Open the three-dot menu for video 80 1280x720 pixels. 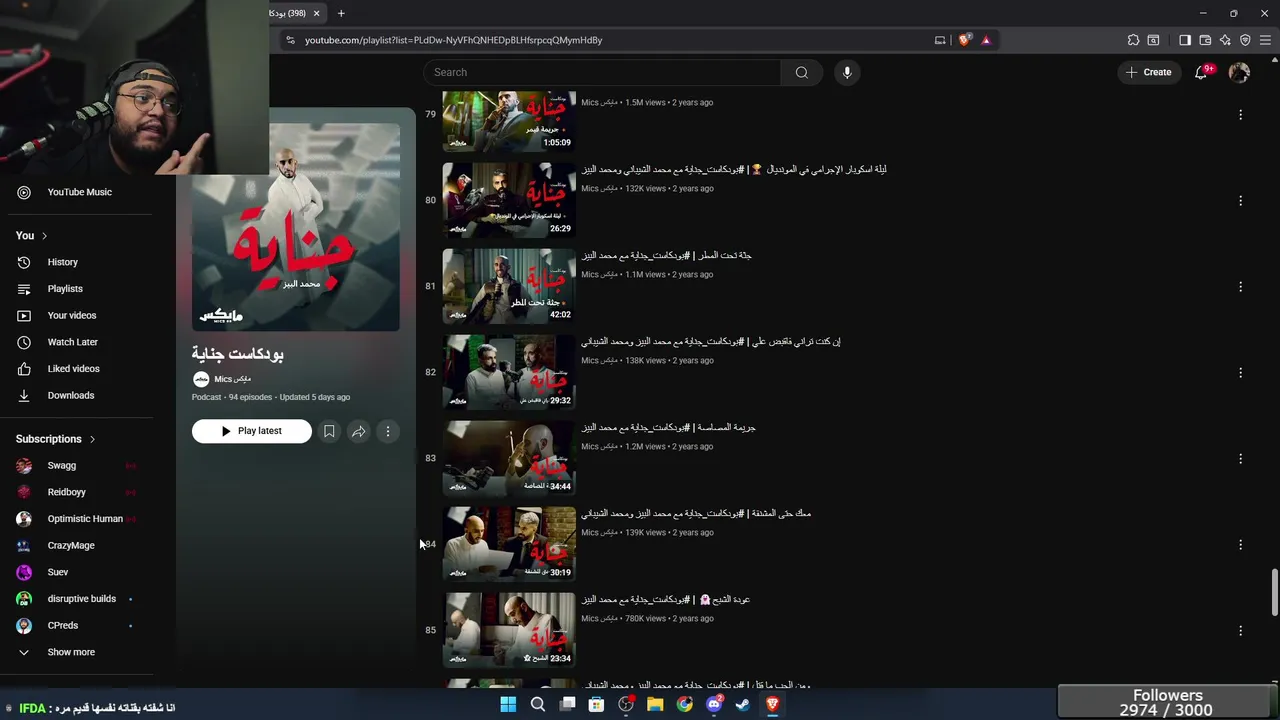(1240, 201)
